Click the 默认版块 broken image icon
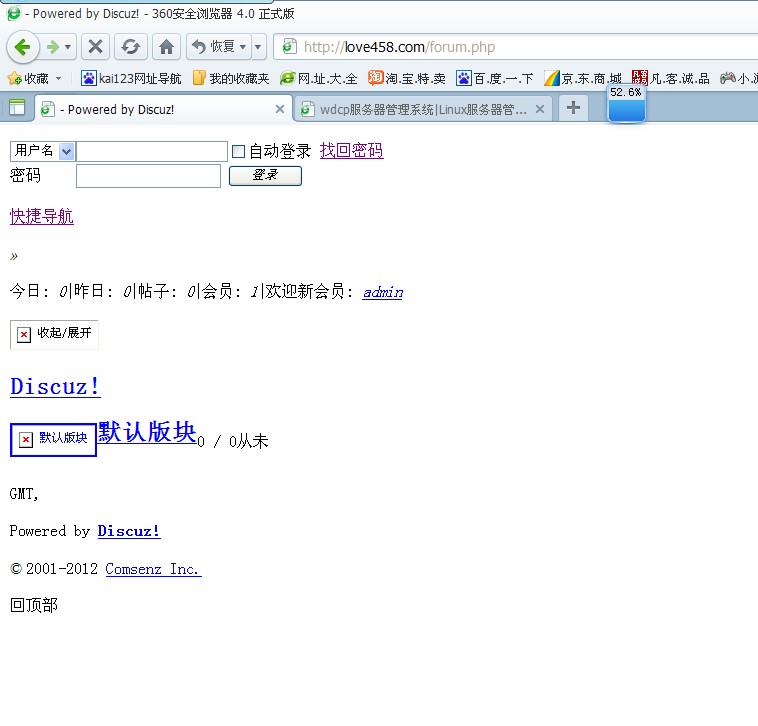The width and height of the screenshot is (758, 726). tap(53, 439)
